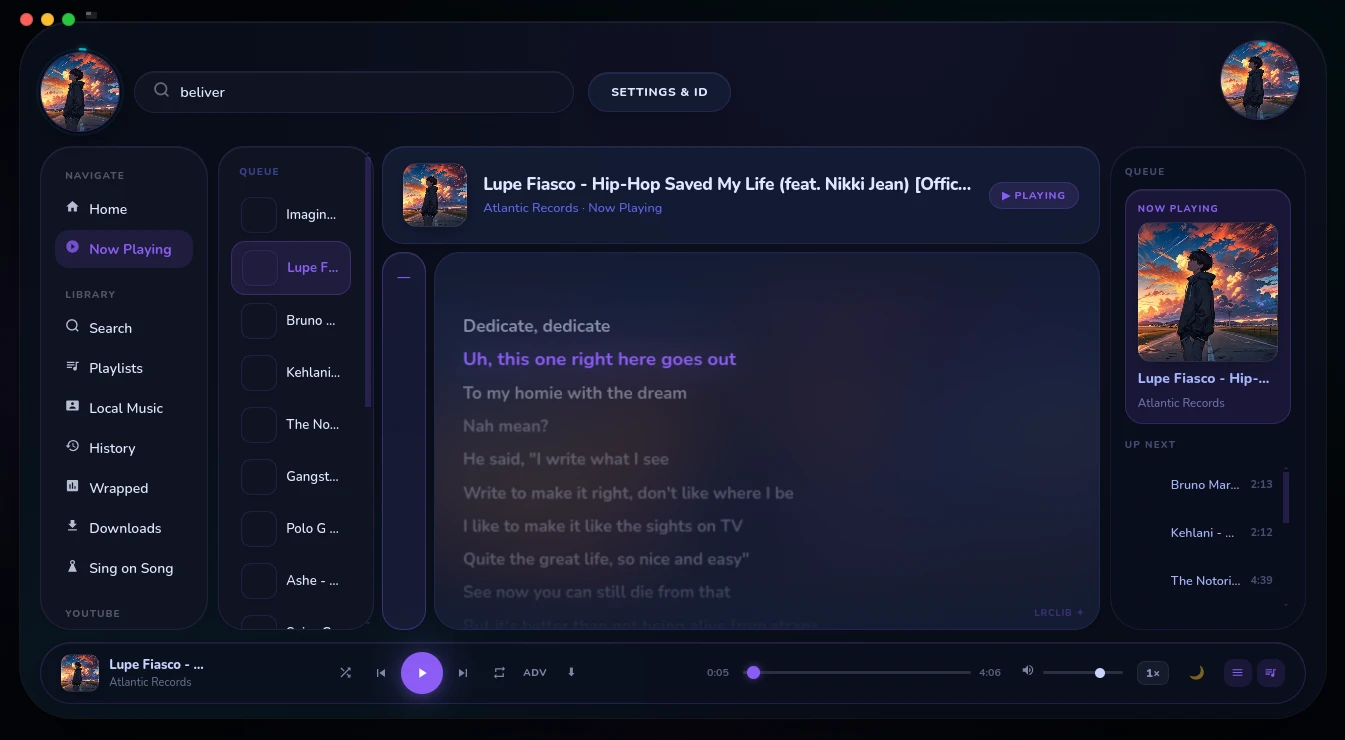1345x740 pixels.
Task: Skip to the next track
Action: coord(463,673)
